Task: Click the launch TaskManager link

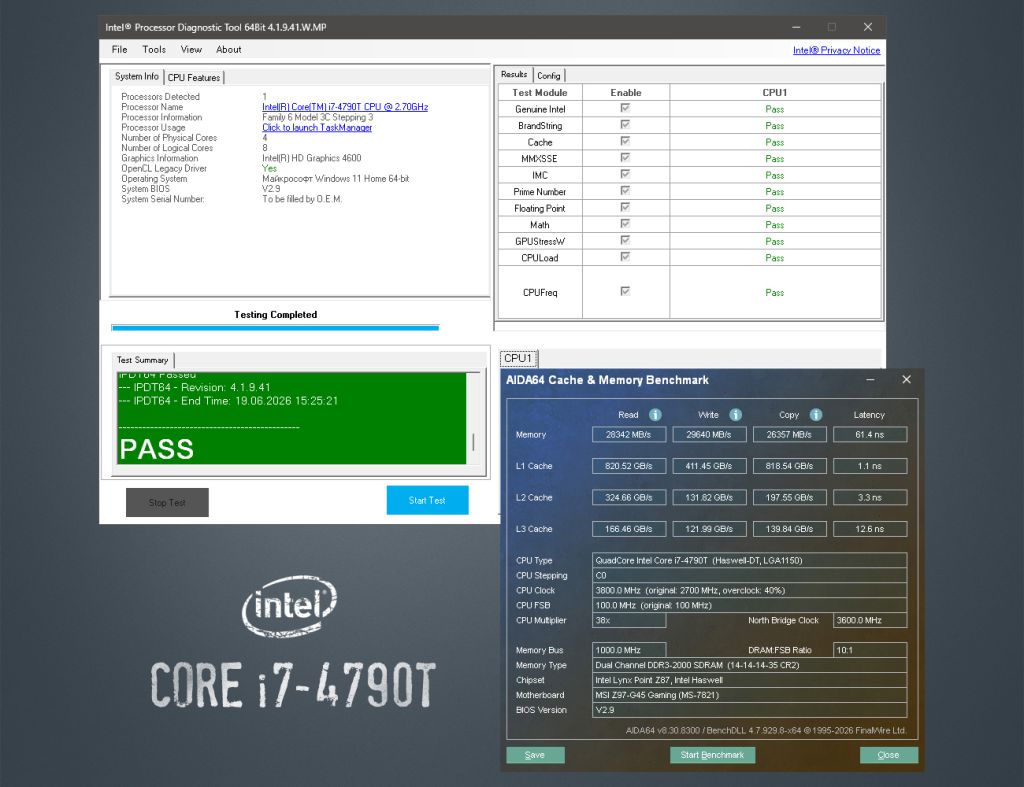Action: click(317, 127)
